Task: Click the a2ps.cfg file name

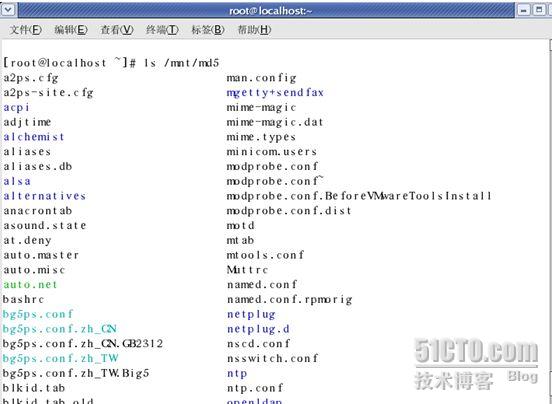Action: coord(31,78)
